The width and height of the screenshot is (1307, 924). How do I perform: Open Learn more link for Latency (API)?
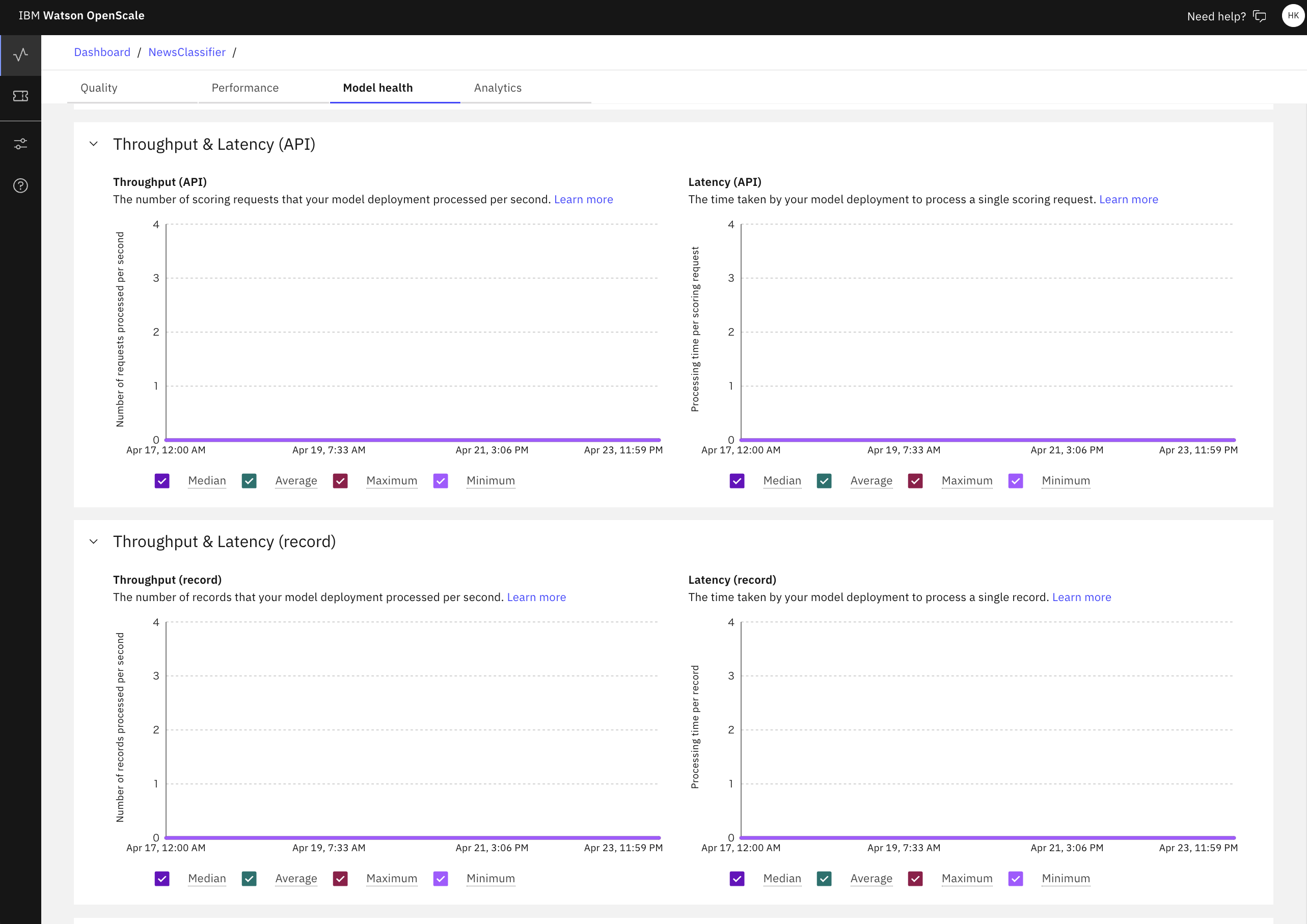(x=1128, y=199)
